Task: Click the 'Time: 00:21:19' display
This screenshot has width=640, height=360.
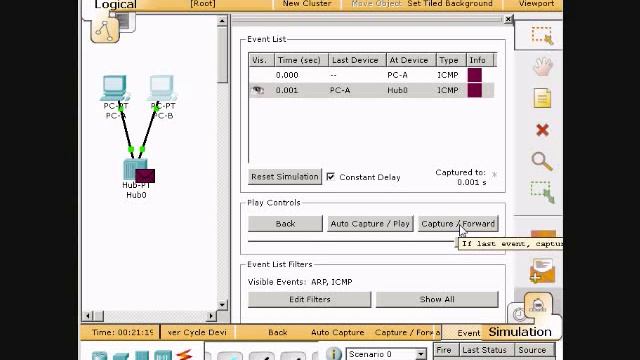Action: [x=122, y=332]
